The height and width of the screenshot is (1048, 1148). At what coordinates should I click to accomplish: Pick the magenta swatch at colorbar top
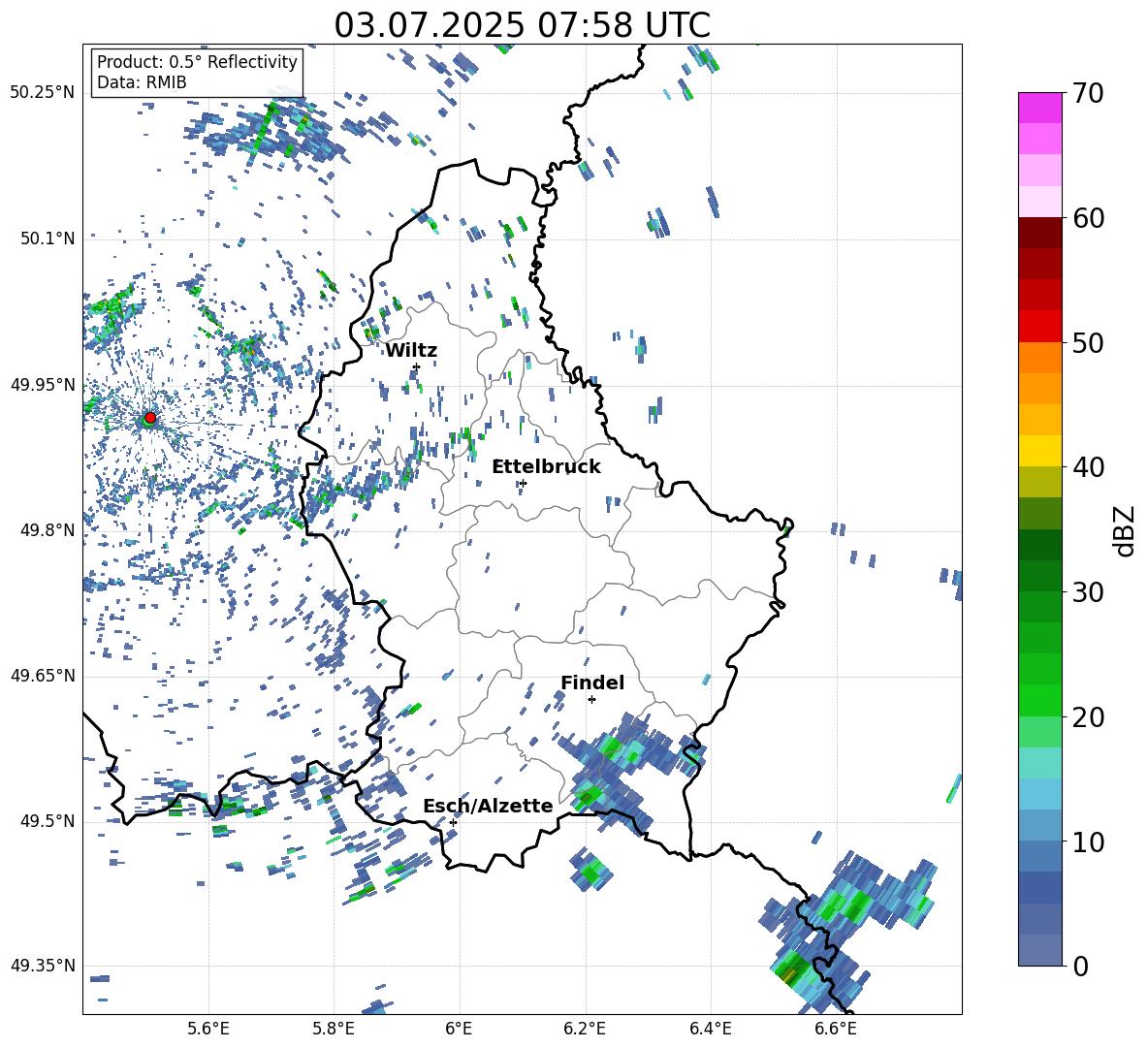pos(1039,108)
